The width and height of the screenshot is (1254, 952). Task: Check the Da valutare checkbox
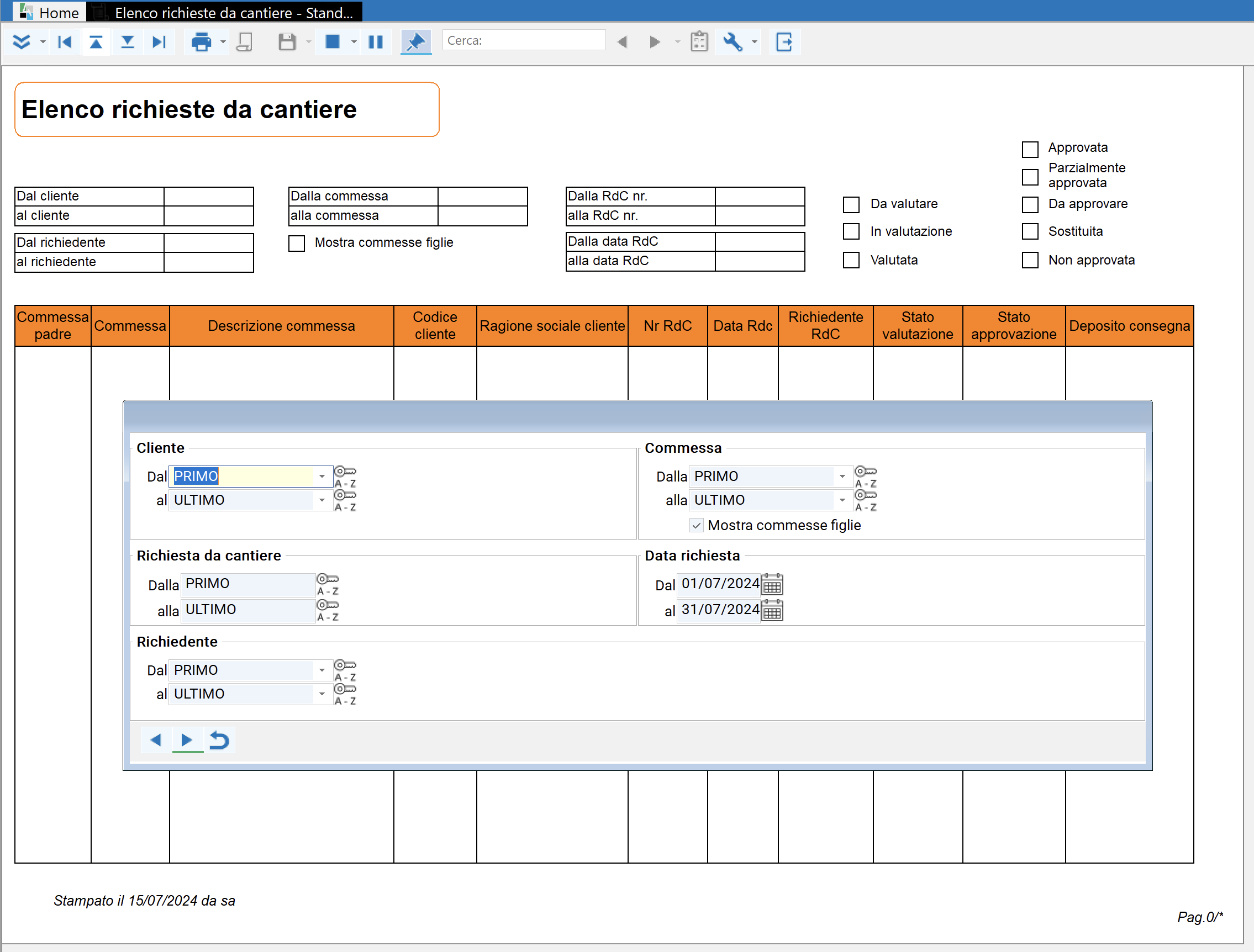coord(851,204)
